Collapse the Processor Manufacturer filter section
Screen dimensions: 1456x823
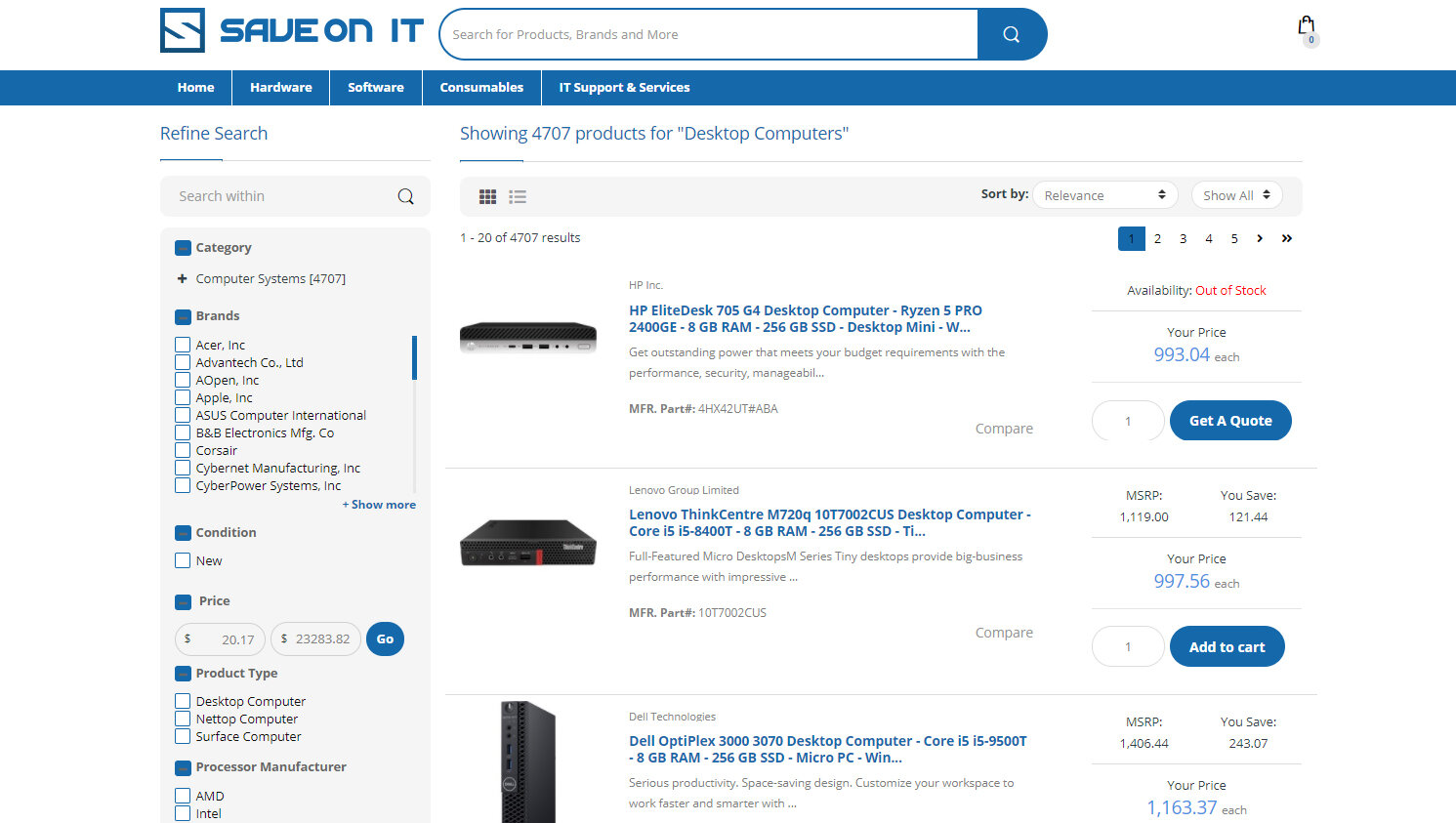click(x=183, y=767)
